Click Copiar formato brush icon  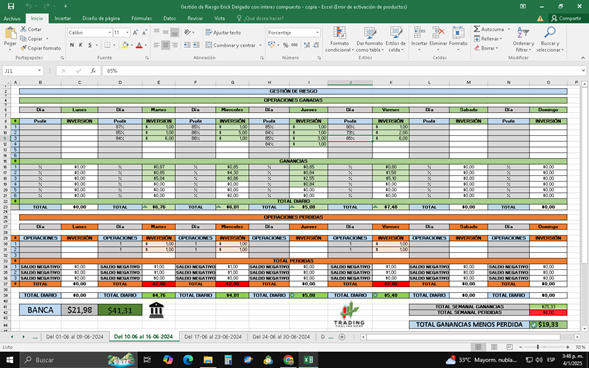[x=23, y=48]
